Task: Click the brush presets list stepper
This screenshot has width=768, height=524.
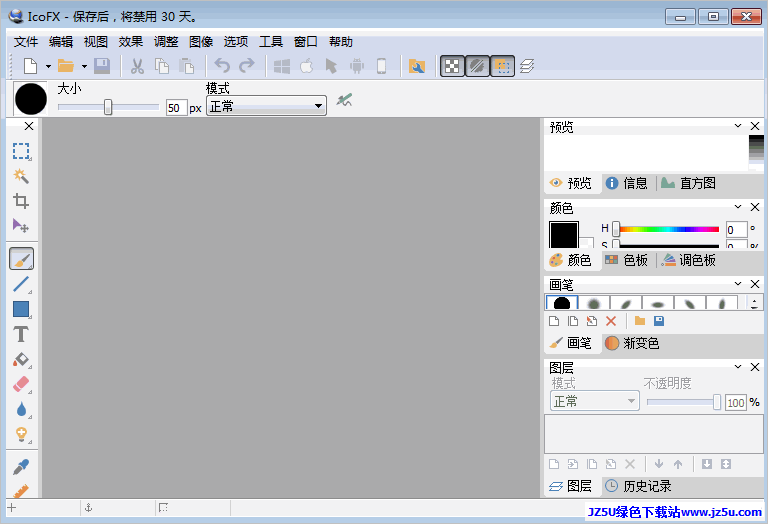Action: (754, 303)
